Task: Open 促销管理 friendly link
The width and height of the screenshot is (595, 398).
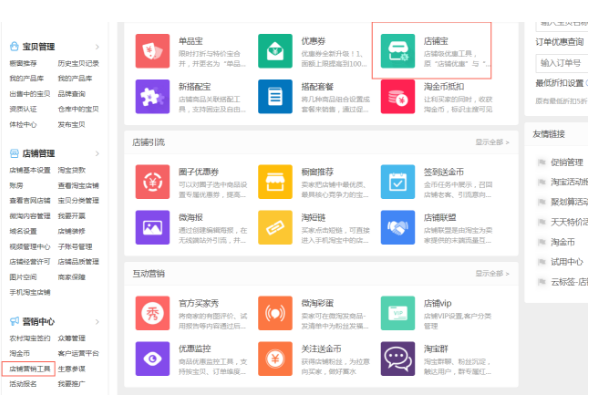Action: pos(567,162)
